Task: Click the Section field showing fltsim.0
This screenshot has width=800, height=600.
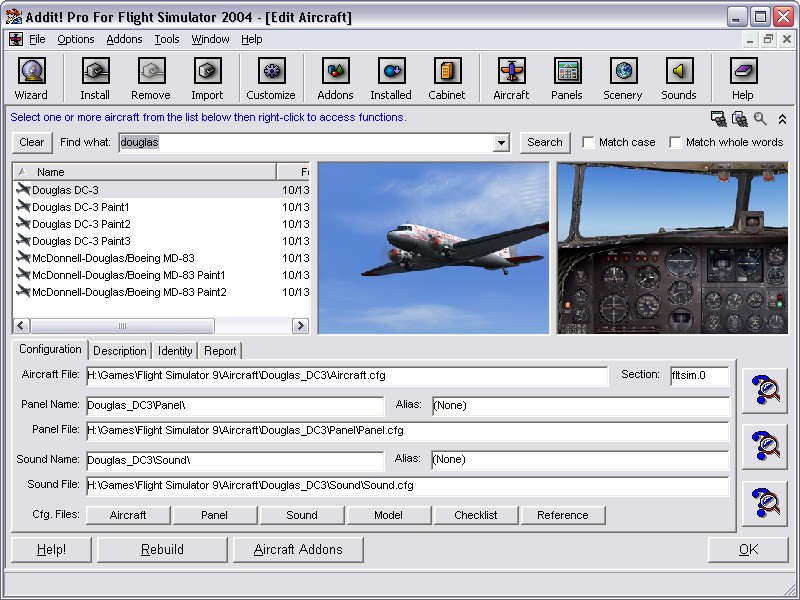Action: [699, 376]
